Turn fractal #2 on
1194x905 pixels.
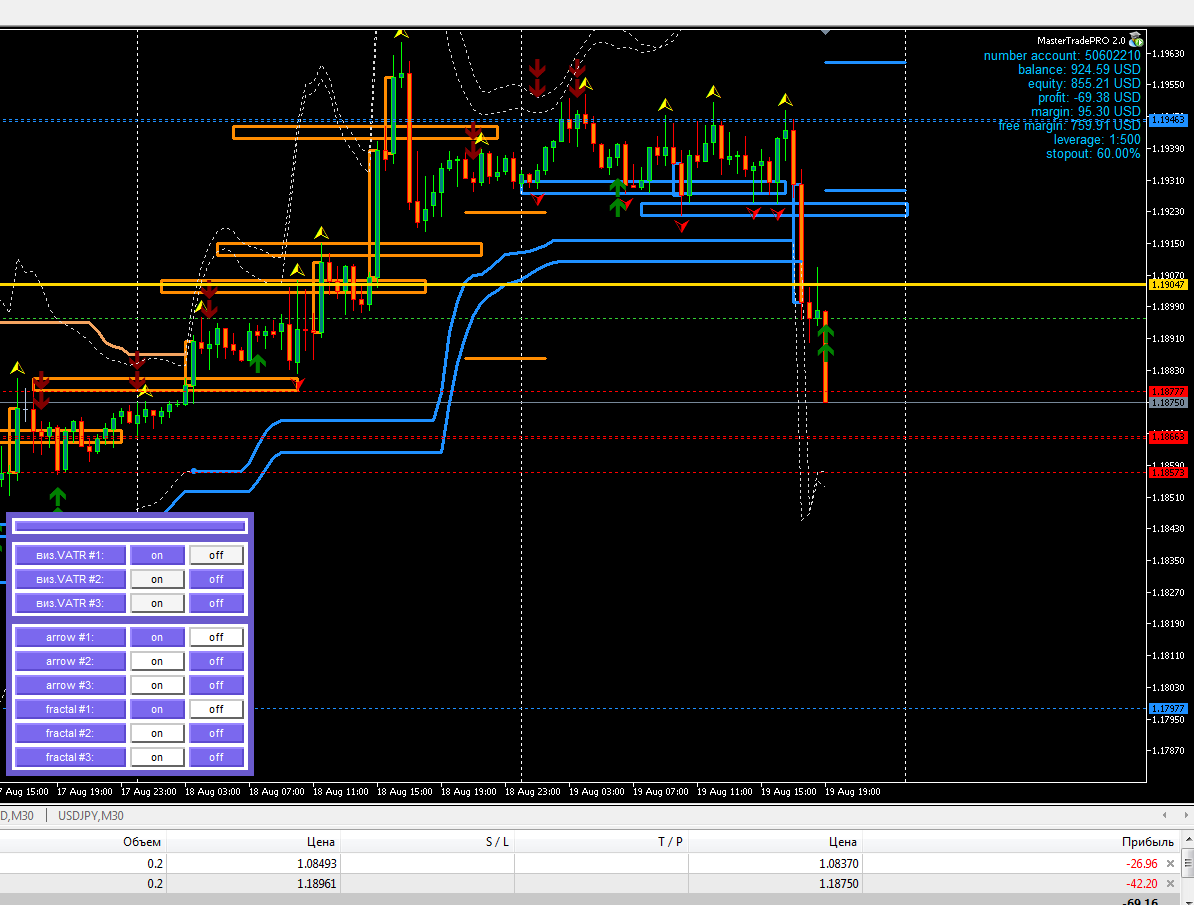157,733
